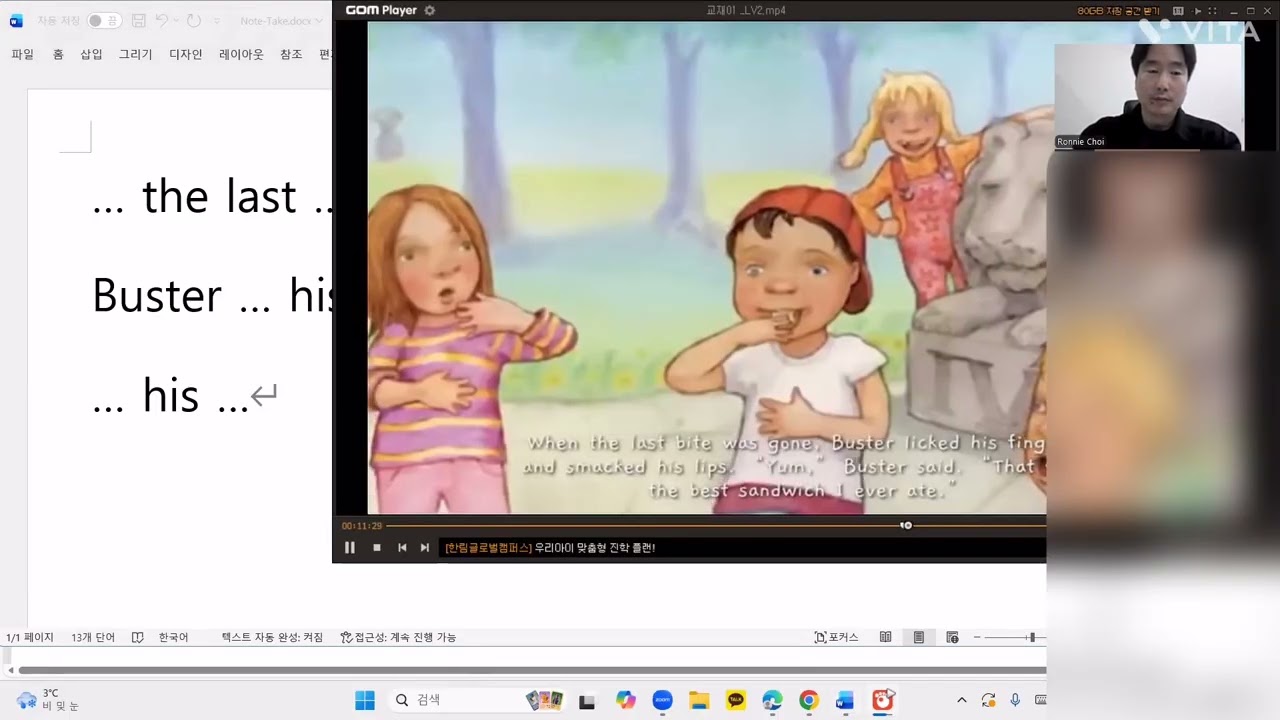The height and width of the screenshot is (720, 1280).
Task: Switch to Word from the taskbar
Action: (x=845, y=700)
